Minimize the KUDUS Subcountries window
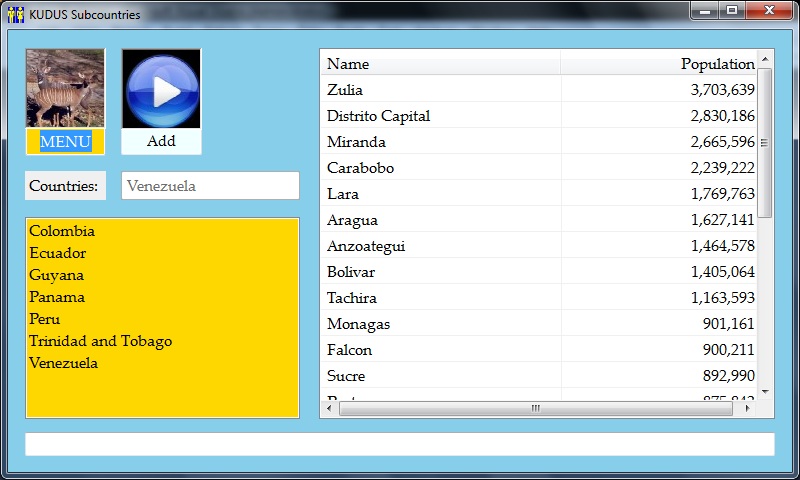 tap(705, 11)
